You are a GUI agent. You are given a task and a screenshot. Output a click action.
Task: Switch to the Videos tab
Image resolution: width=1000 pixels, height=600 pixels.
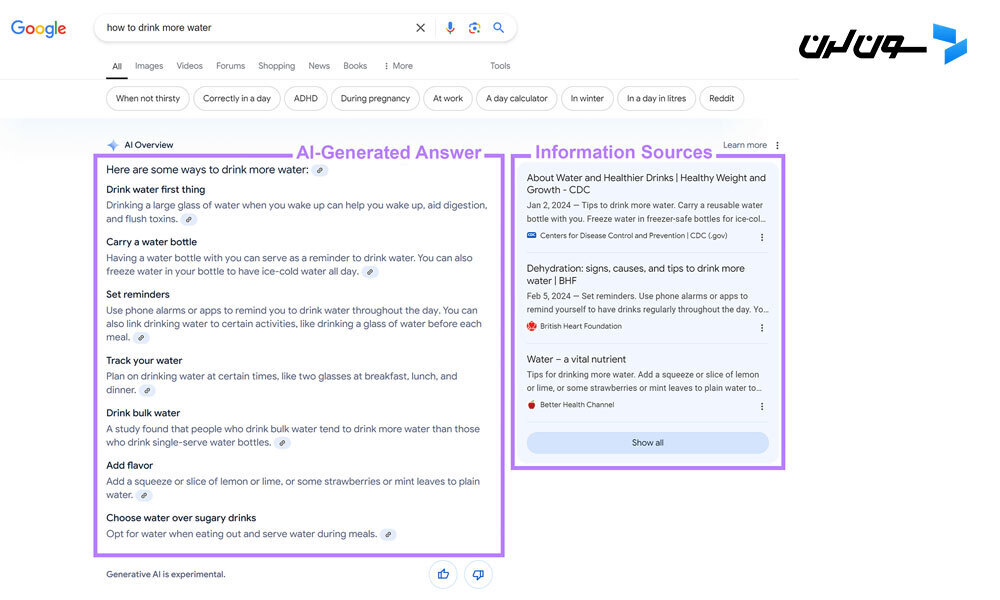[x=189, y=66]
